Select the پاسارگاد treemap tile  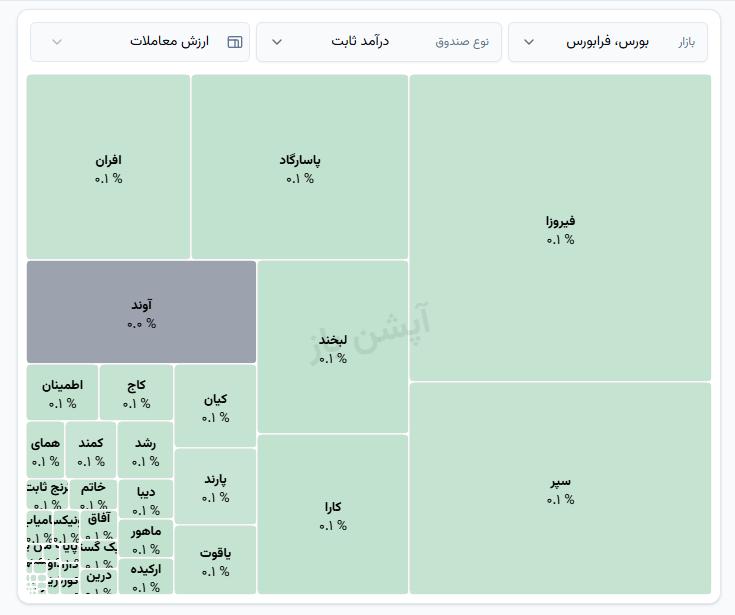coord(300,167)
